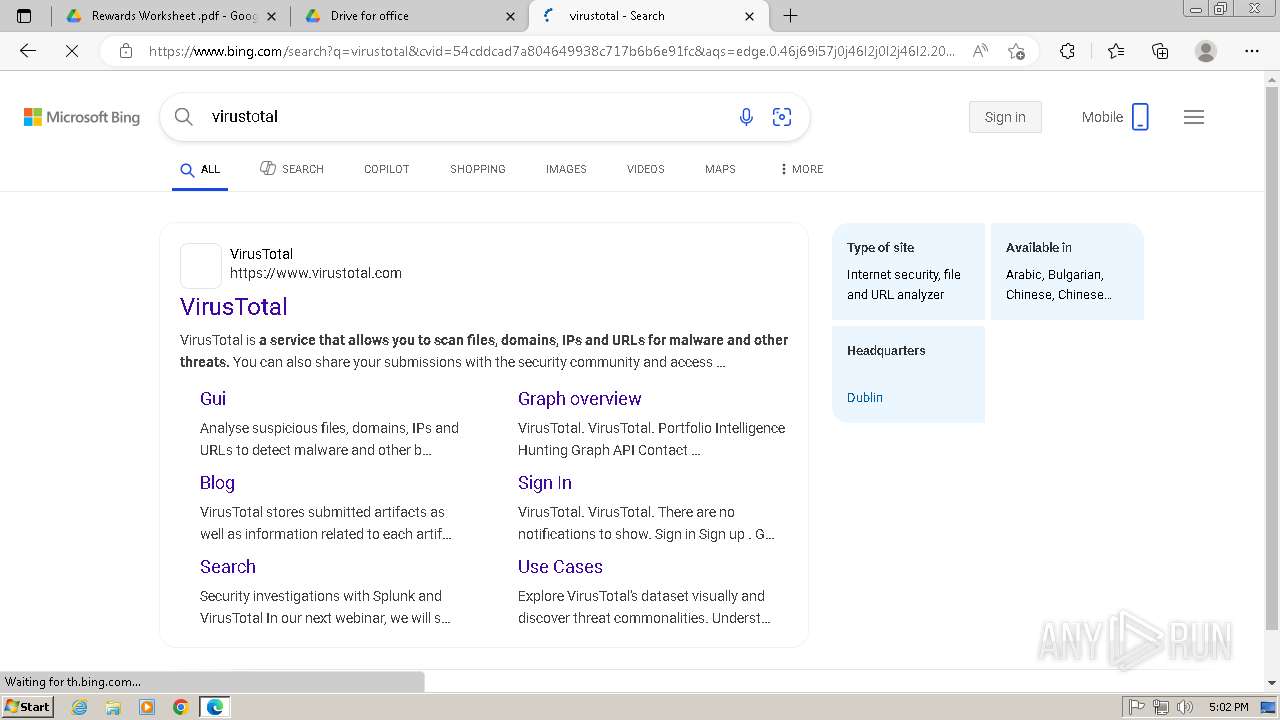This screenshot has height=720, width=1280.
Task: Click the browser address bar URL
Action: coord(552,51)
